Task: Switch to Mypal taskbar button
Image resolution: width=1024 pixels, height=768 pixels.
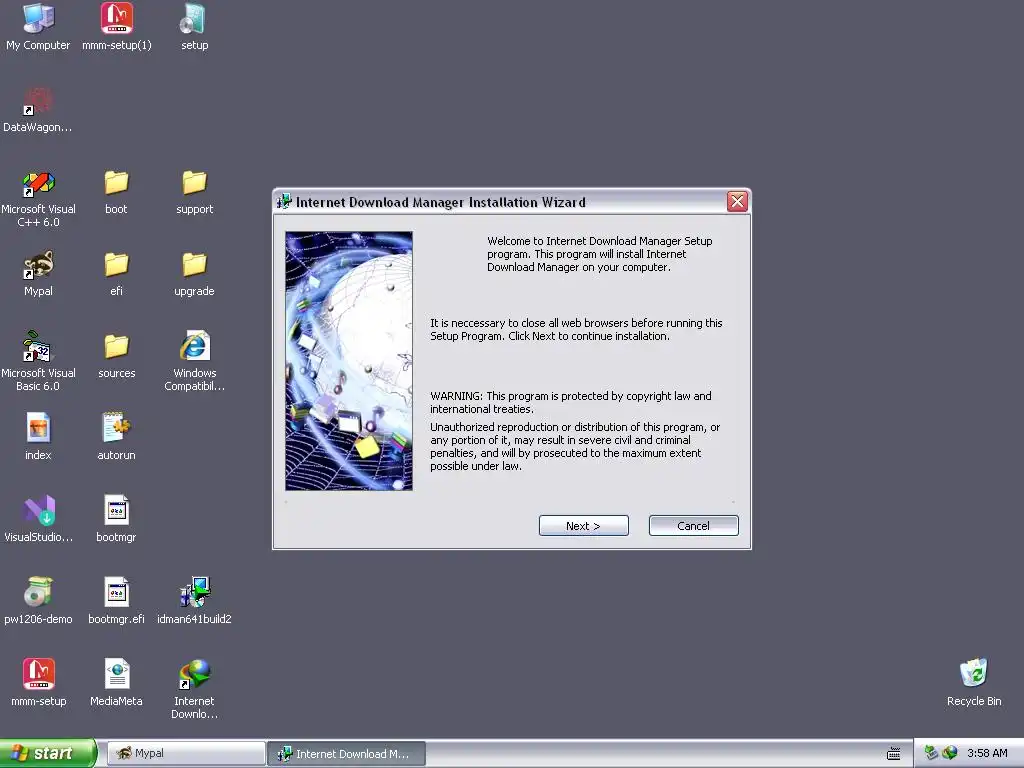Action: 186,754
